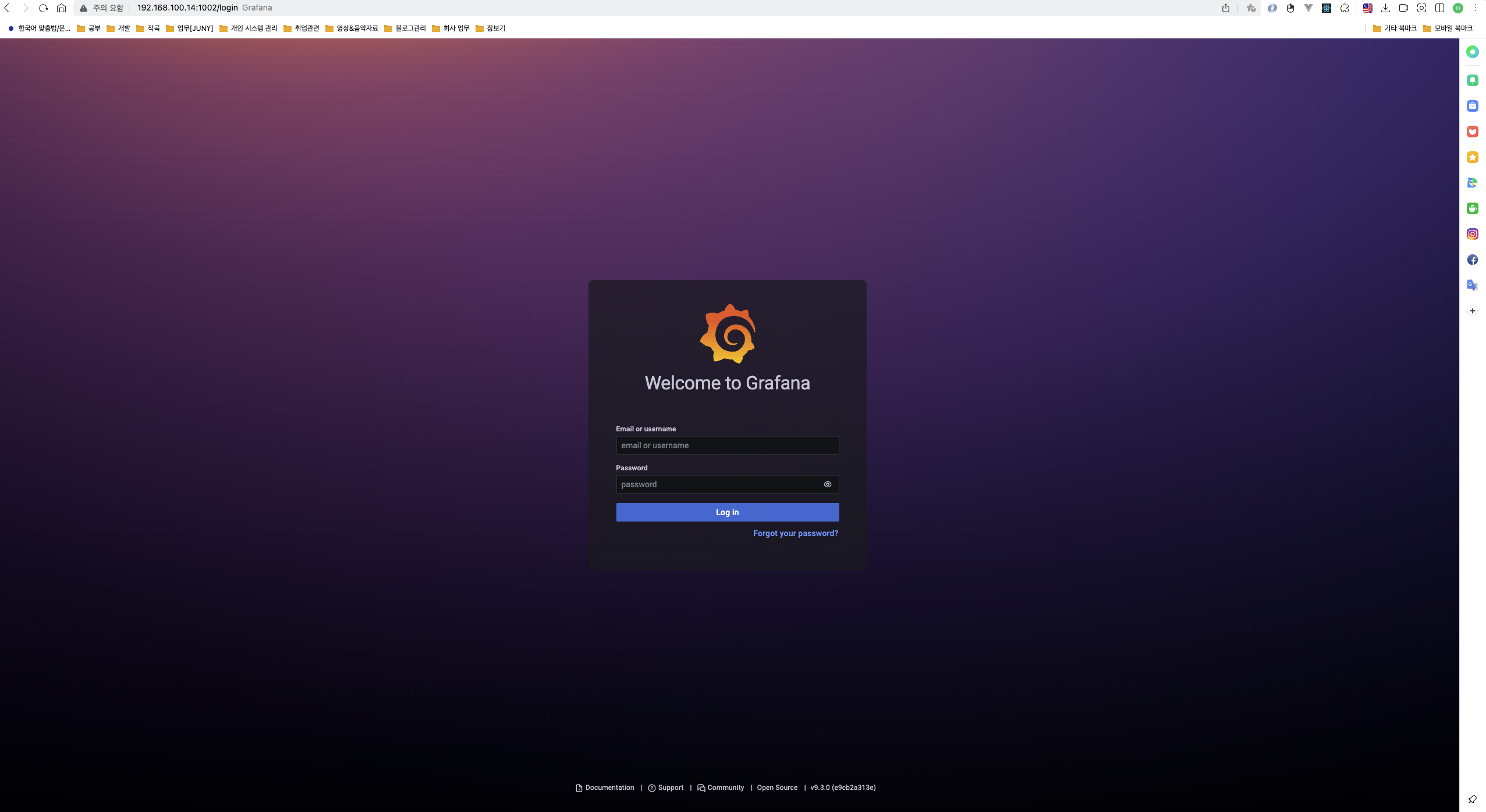Open Forgot your password link
1486x812 pixels.
795,533
